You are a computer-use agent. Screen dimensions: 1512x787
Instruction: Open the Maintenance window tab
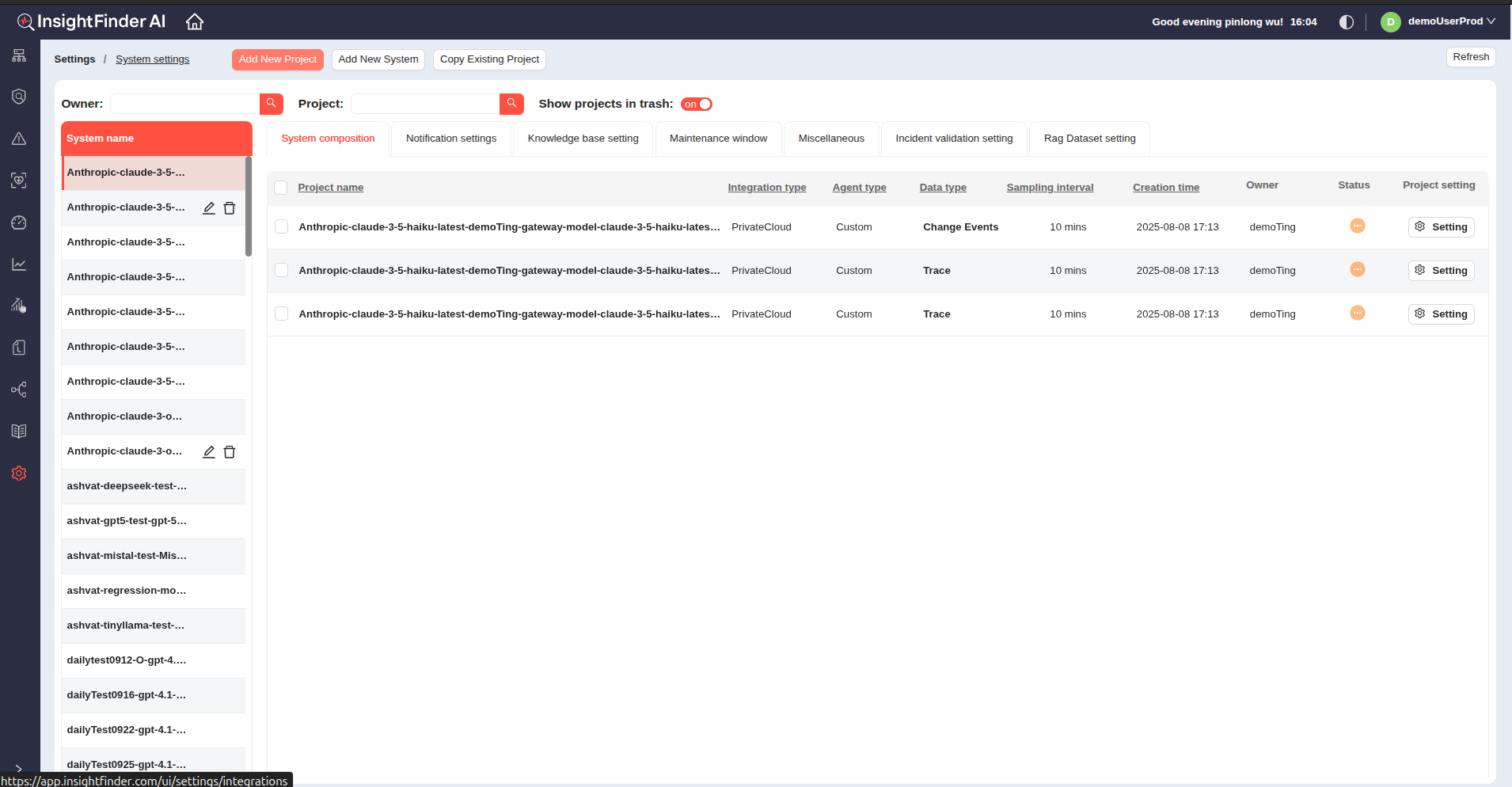[718, 139]
